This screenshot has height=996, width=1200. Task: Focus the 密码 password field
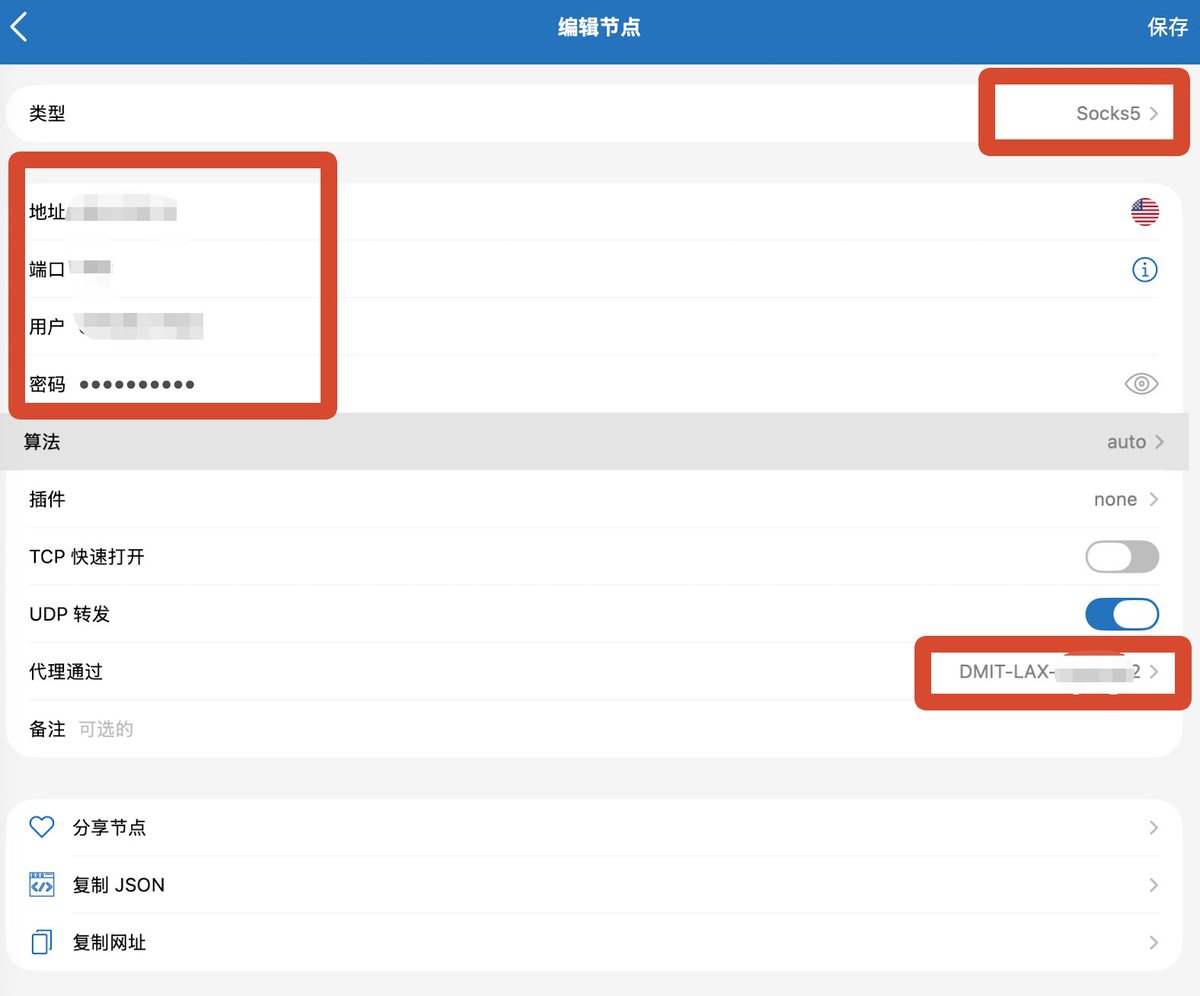[594, 384]
